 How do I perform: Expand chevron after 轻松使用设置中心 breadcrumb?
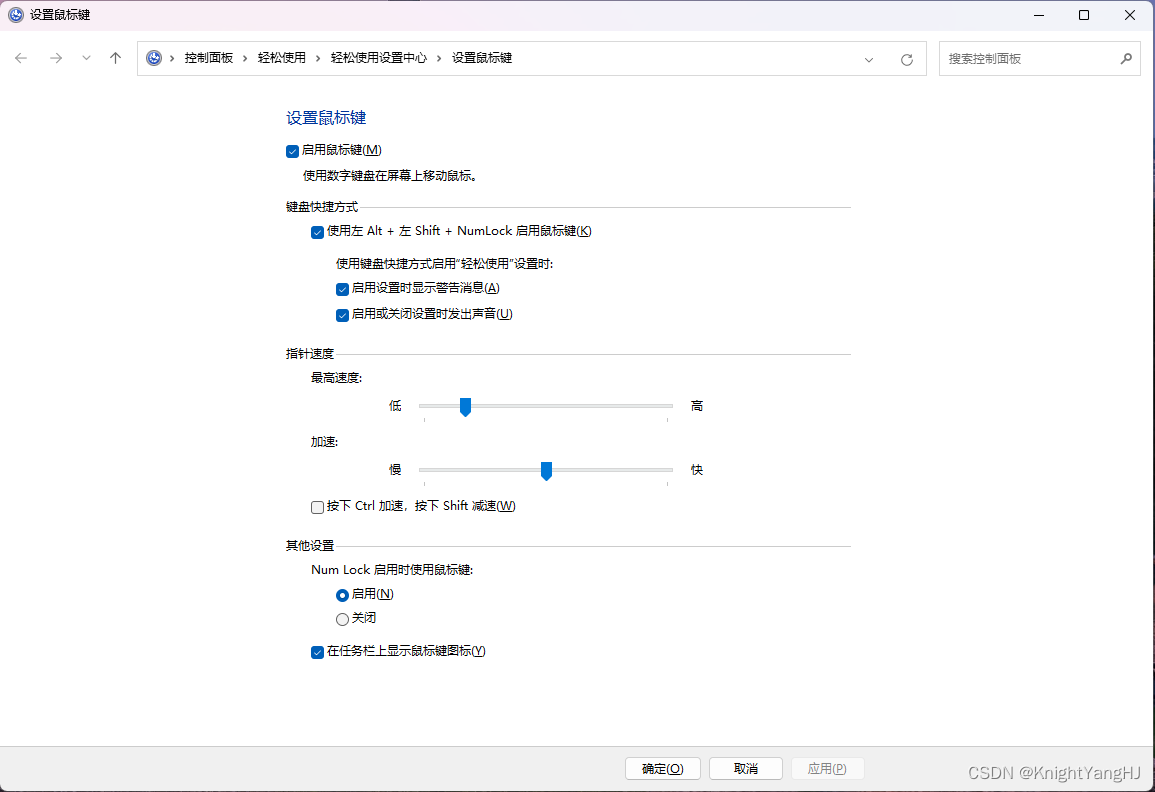pos(439,58)
